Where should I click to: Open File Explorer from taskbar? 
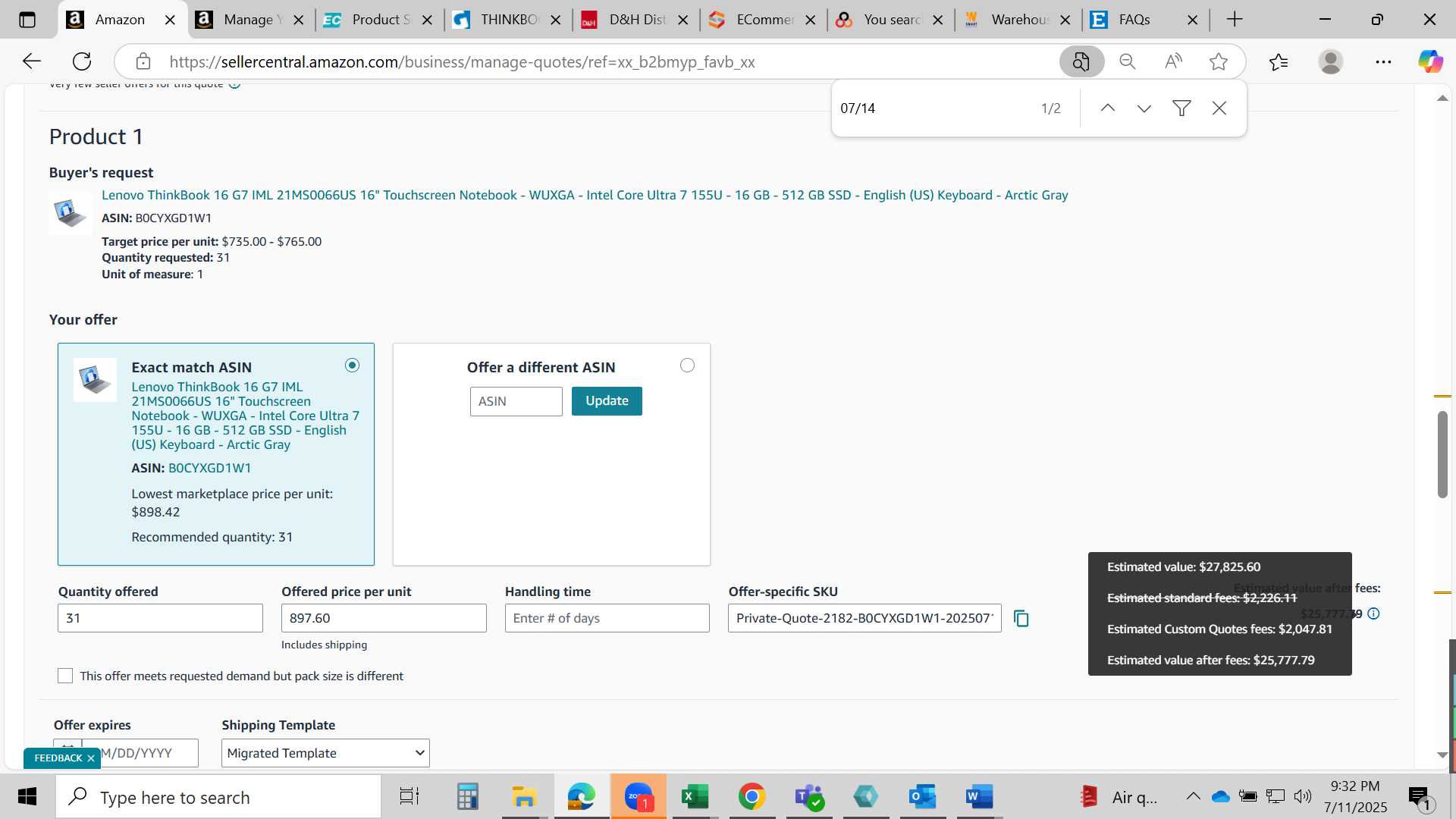[524, 797]
